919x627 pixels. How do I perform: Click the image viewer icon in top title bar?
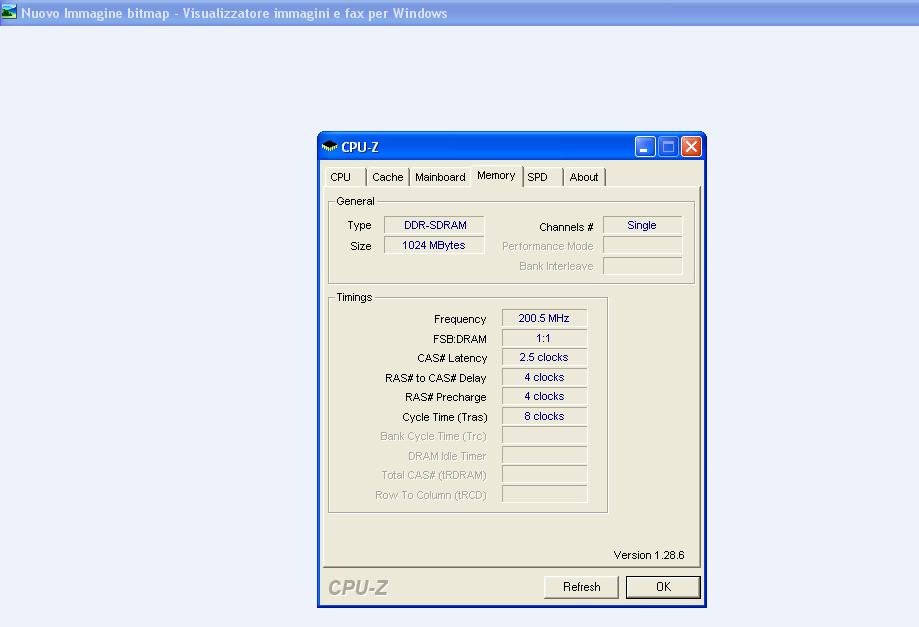pos(9,11)
